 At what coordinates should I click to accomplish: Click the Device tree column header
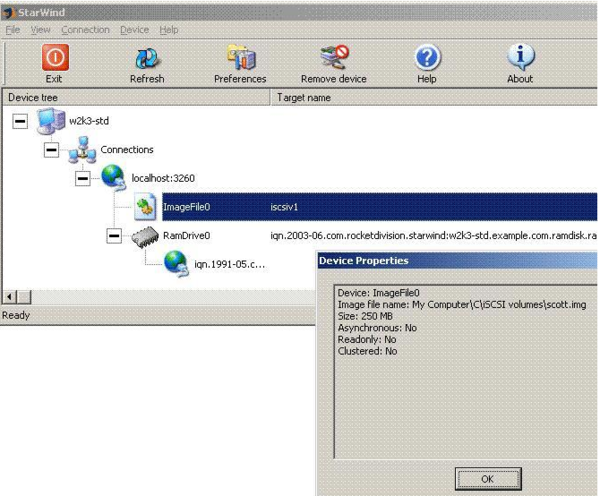point(136,98)
